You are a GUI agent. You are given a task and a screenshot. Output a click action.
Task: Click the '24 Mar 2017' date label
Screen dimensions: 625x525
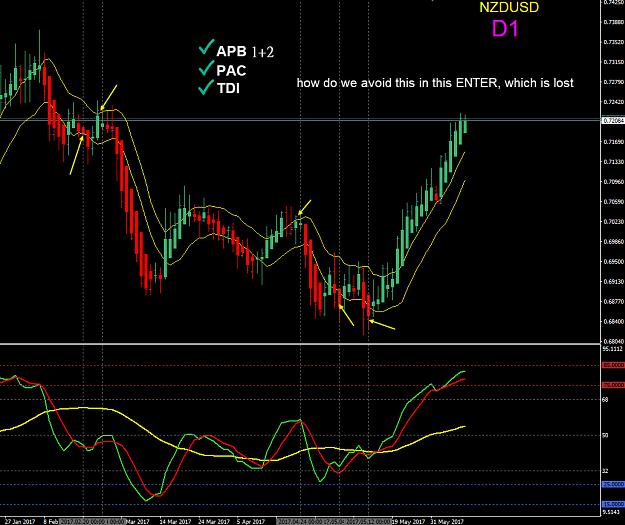(x=214, y=521)
